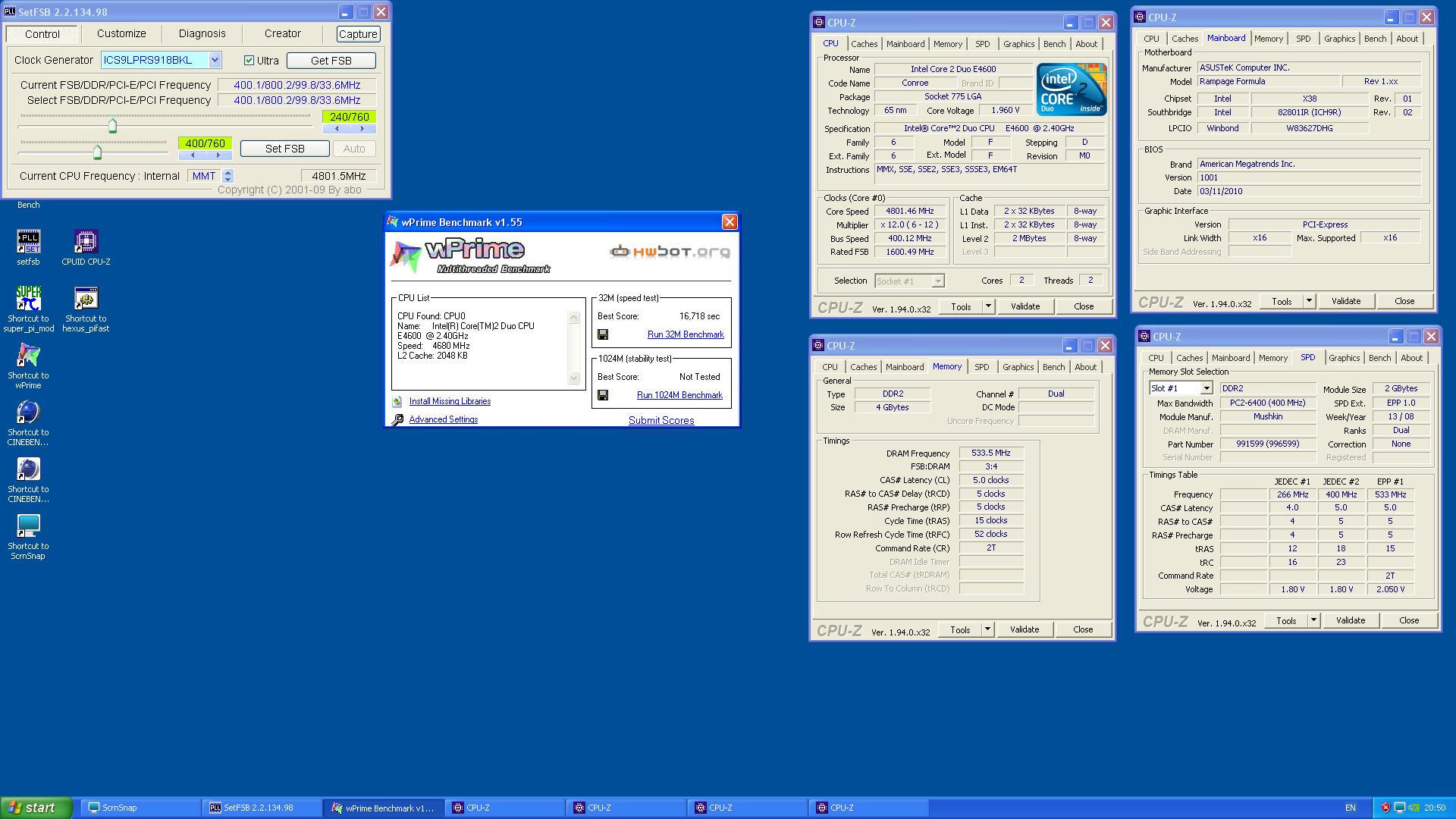1456x819 pixels.
Task: Switch to the Creator tab in SetFSB
Action: coord(283,33)
